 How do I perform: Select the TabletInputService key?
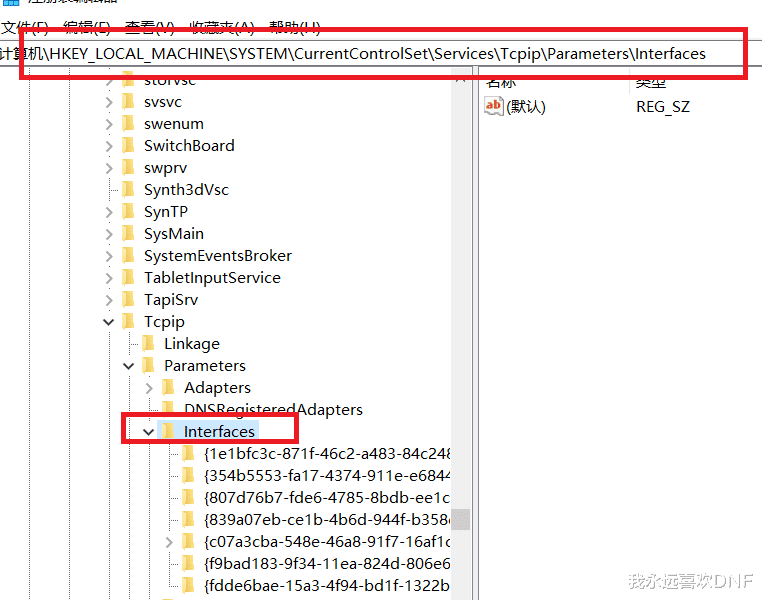click(212, 277)
